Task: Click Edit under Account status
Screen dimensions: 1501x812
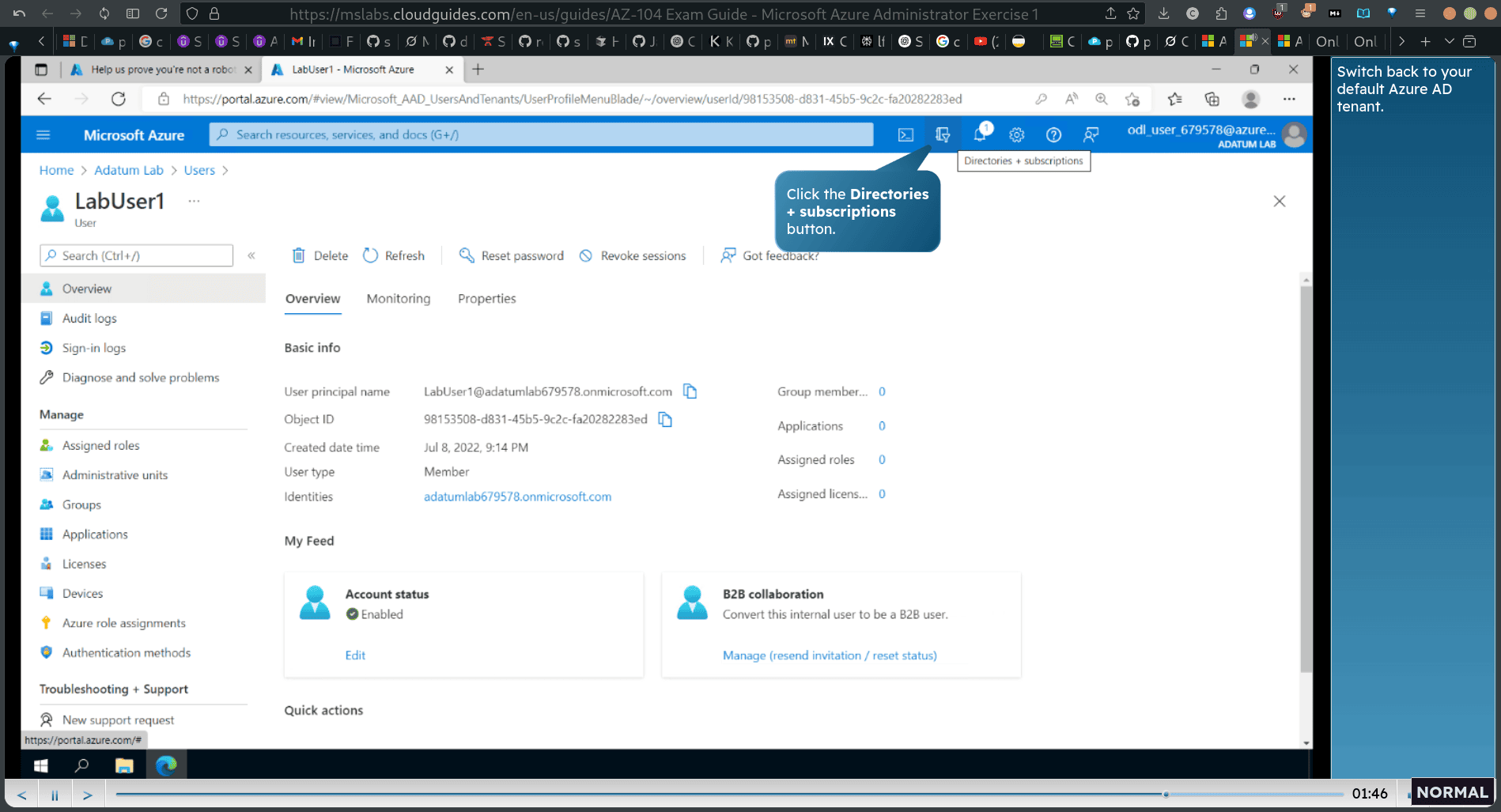Action: coord(355,655)
